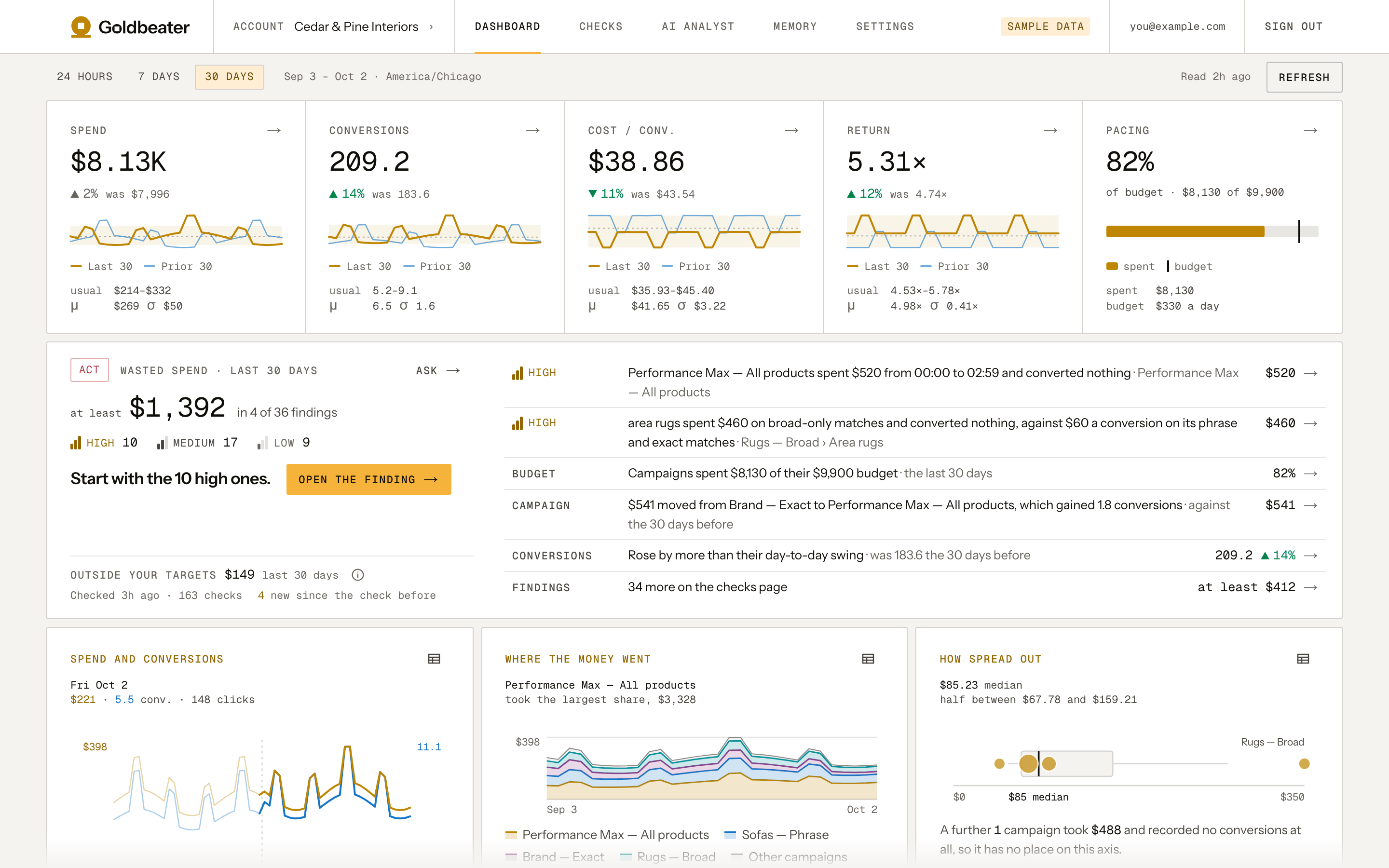Screen dimensions: 1389x868
Task: Click the 'Read 2h ago' status text
Action: (x=1215, y=77)
